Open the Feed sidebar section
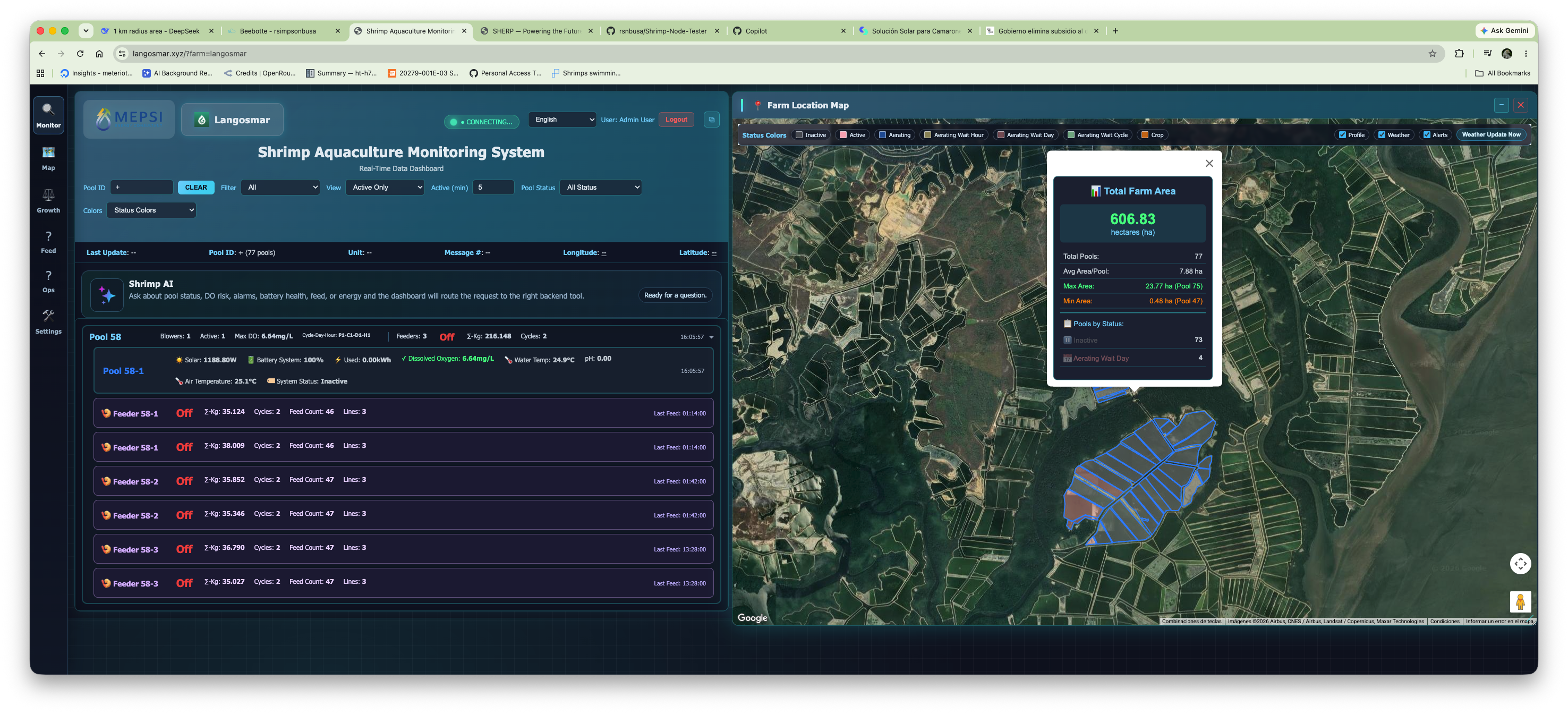1568x714 pixels. (x=48, y=242)
